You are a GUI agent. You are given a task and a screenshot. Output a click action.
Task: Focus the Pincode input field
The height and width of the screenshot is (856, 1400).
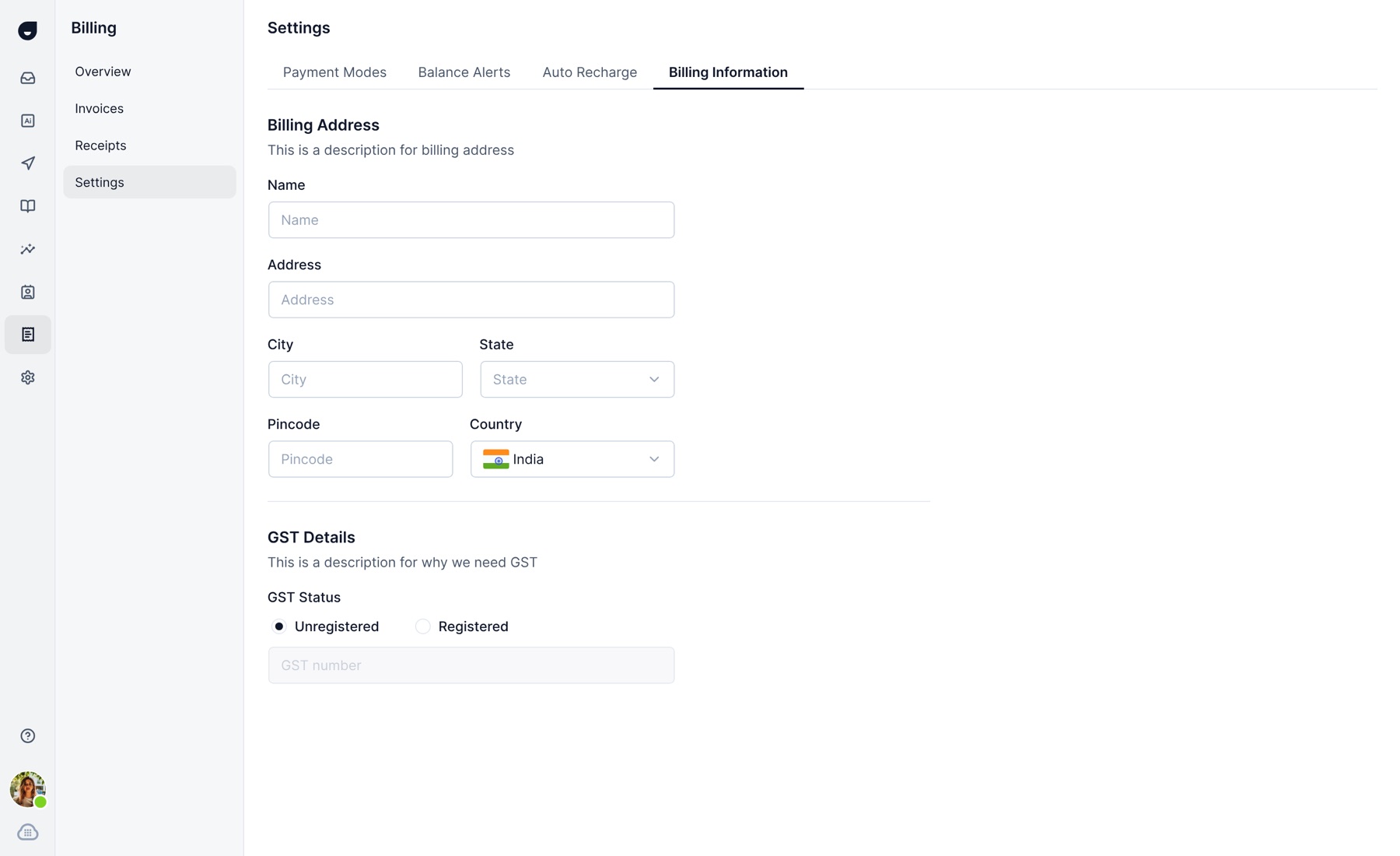(x=360, y=459)
